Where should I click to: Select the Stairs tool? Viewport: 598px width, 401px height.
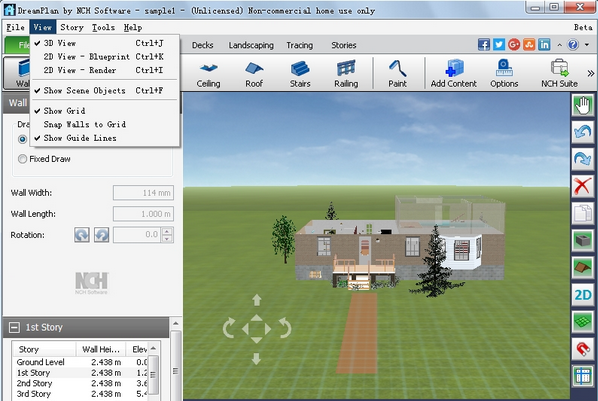click(300, 74)
